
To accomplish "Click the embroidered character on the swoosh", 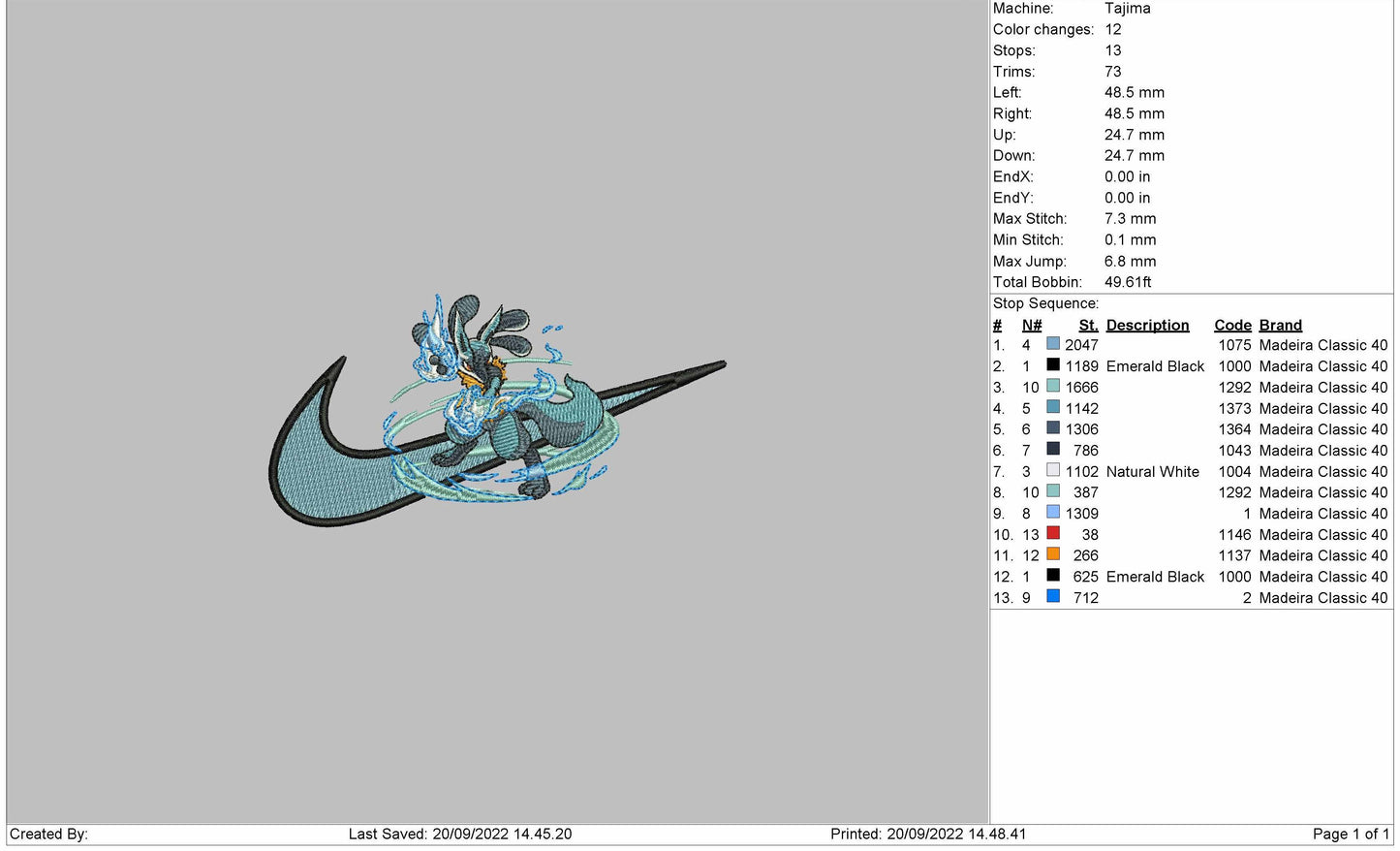I will coord(484,407).
